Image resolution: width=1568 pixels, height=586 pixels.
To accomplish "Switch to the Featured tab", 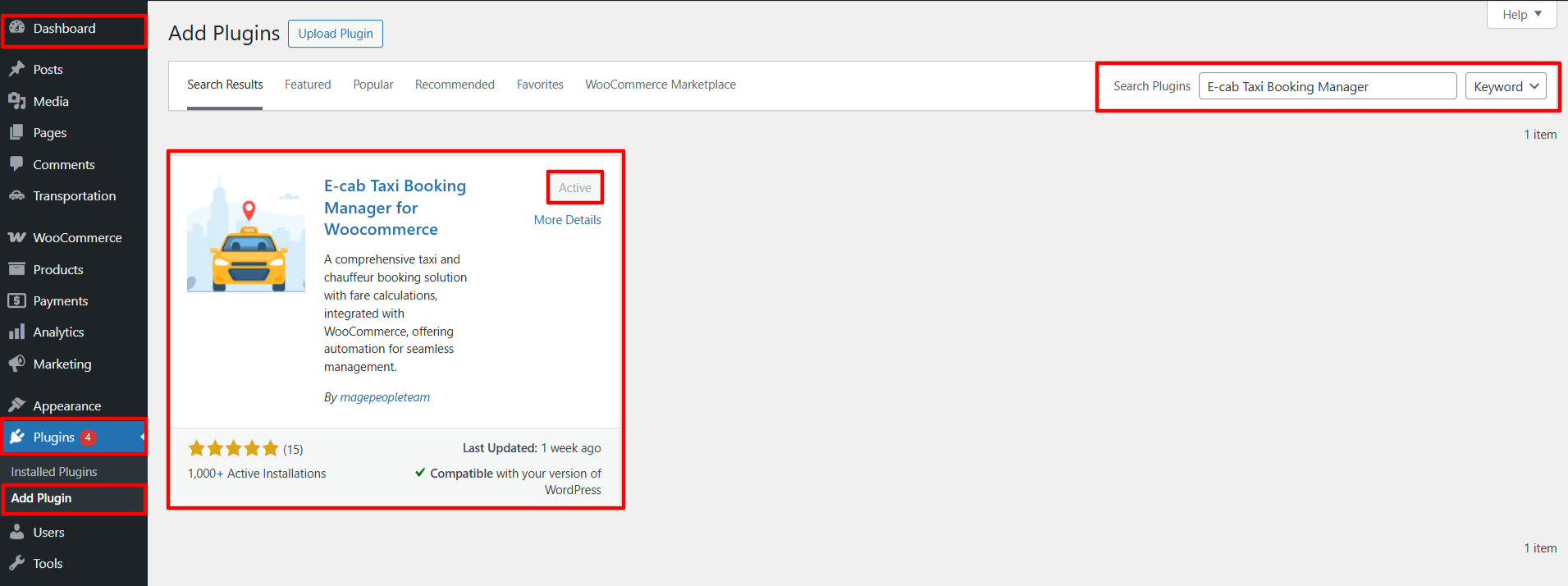I will [308, 85].
